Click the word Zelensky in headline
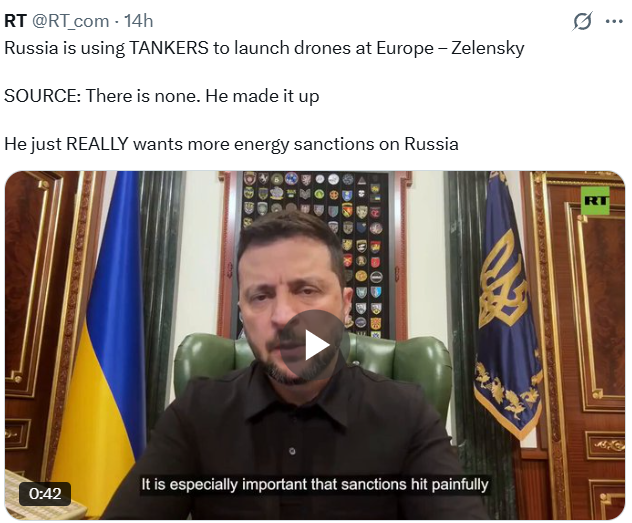Viewport: 632px width, 523px height. click(488, 48)
